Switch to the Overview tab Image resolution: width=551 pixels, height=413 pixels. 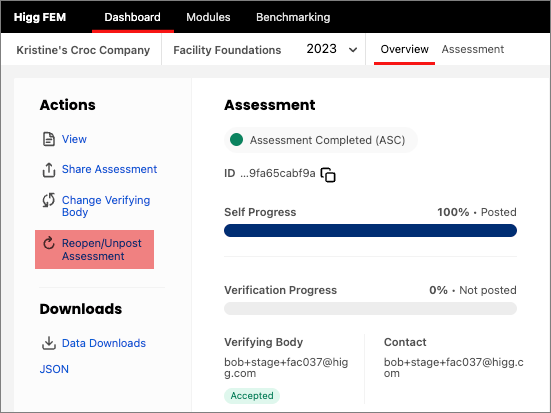pyautogui.click(x=404, y=49)
